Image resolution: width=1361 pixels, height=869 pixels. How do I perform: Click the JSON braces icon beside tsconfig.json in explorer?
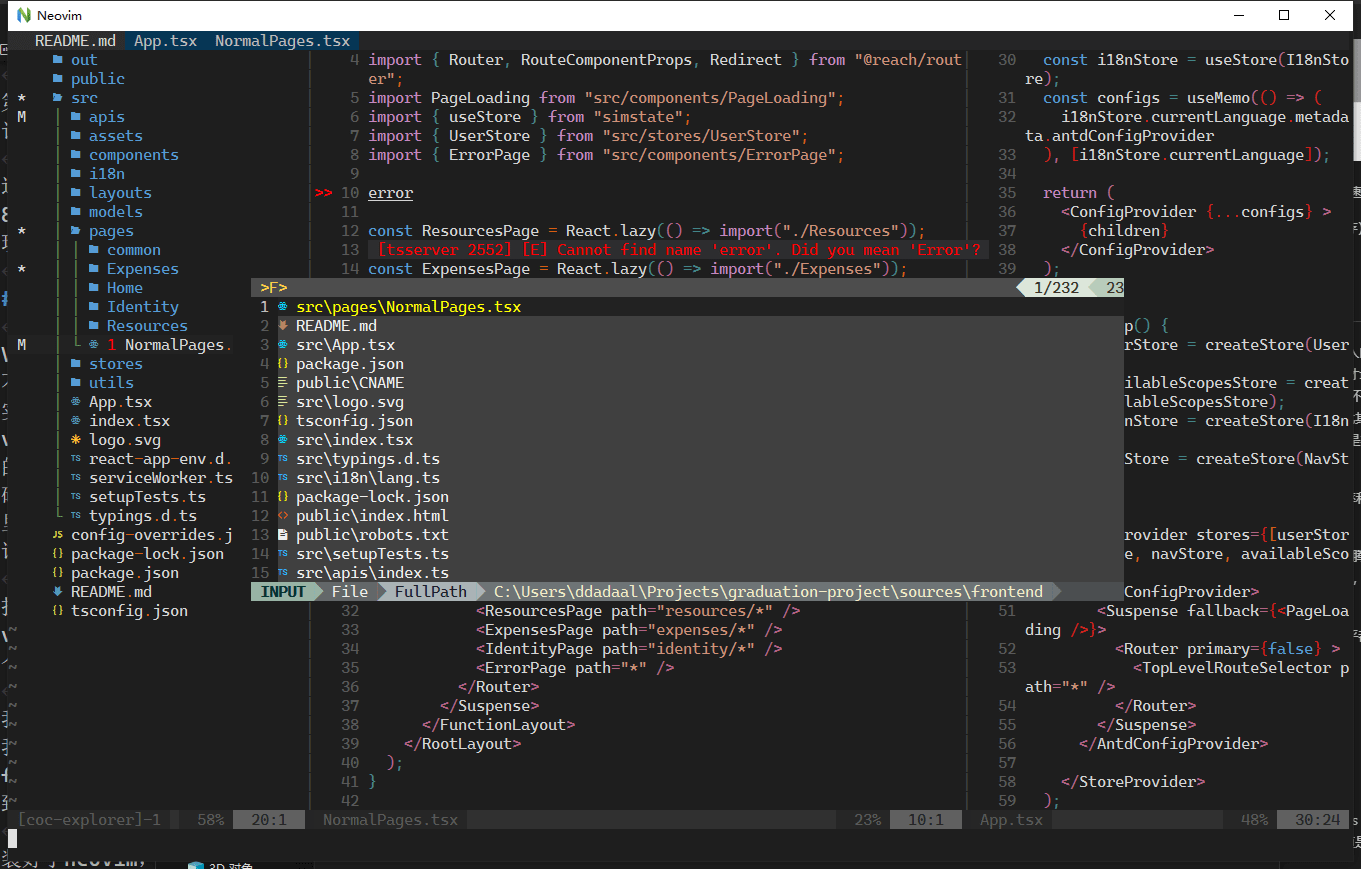(x=57, y=611)
